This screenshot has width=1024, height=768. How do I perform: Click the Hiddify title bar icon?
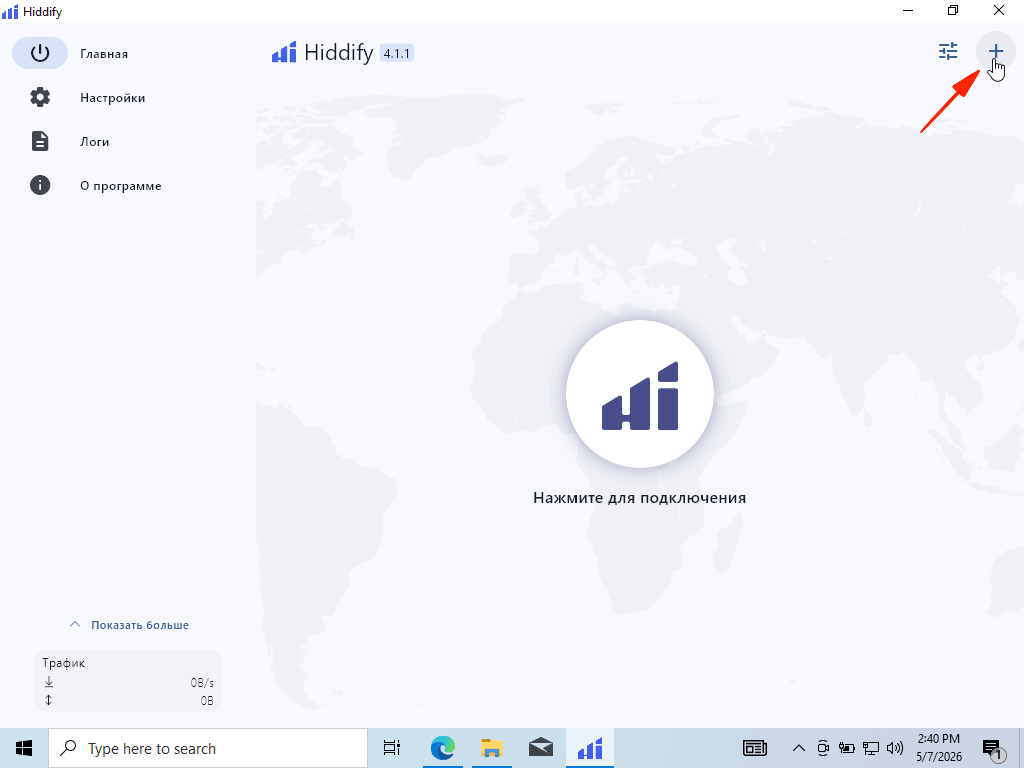[x=10, y=12]
